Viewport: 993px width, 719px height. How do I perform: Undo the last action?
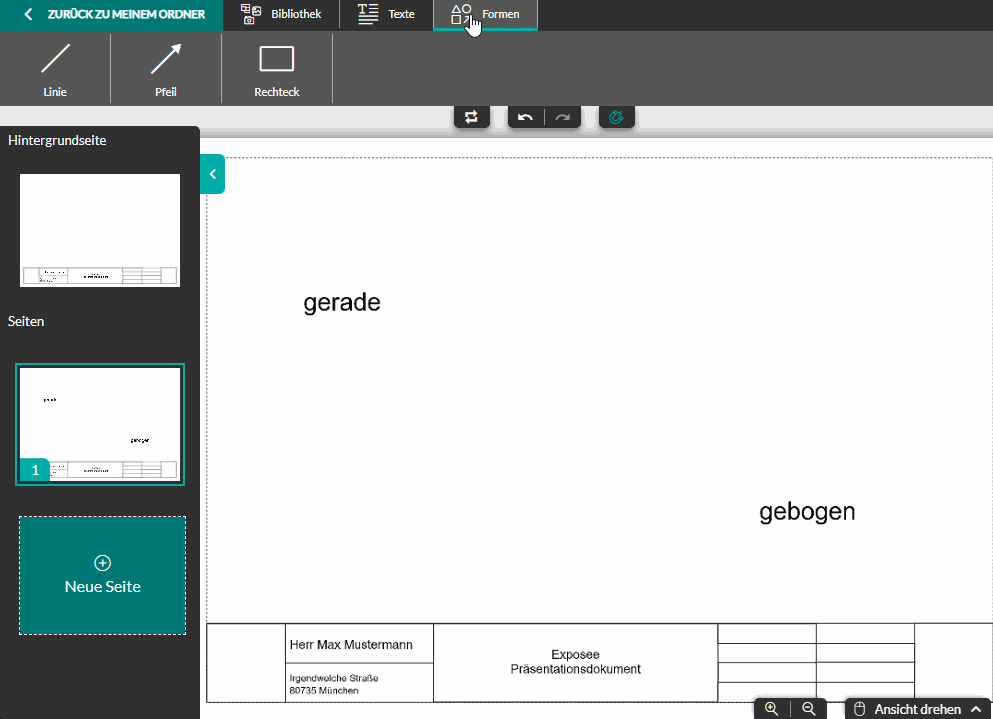tap(526, 117)
